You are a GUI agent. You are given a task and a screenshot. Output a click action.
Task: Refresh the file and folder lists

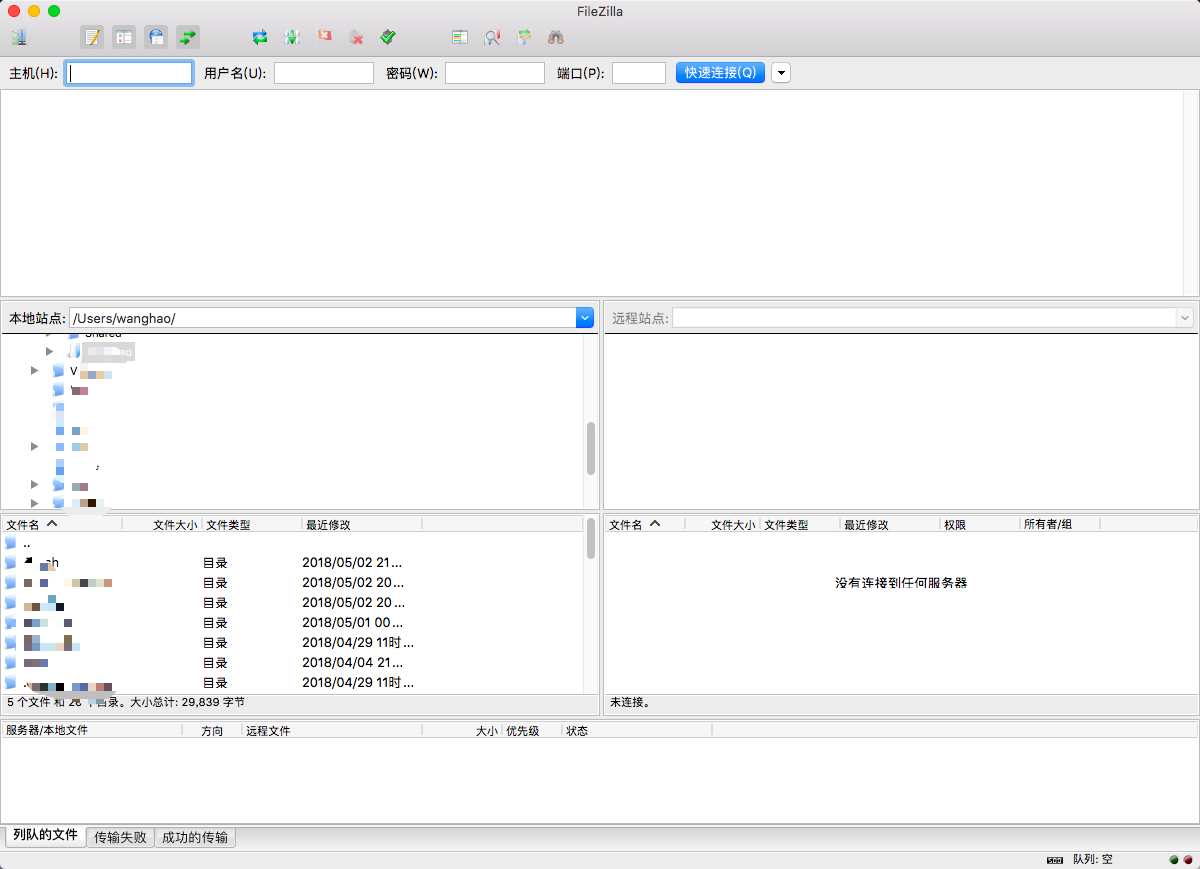coord(260,38)
